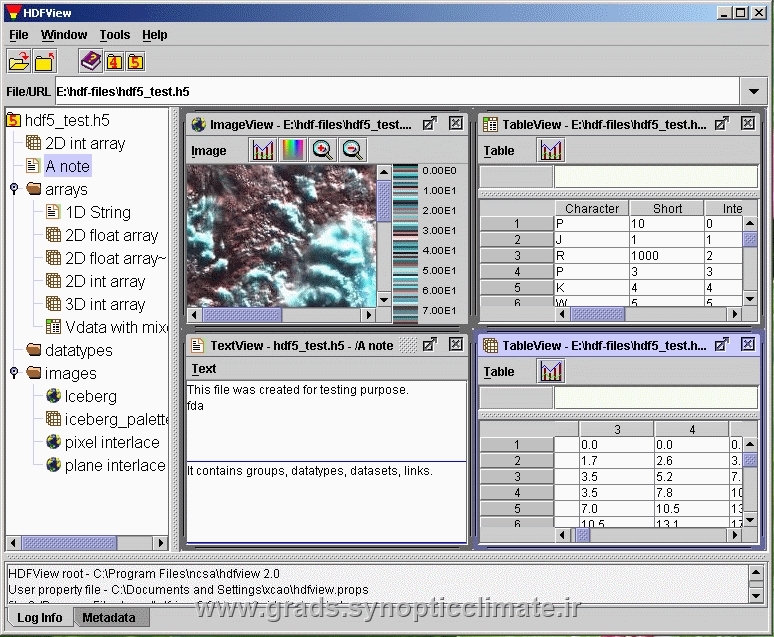Image resolution: width=774 pixels, height=637 pixels.
Task: Click the cell with value 10.5 in row 5
Action: (x=692, y=509)
